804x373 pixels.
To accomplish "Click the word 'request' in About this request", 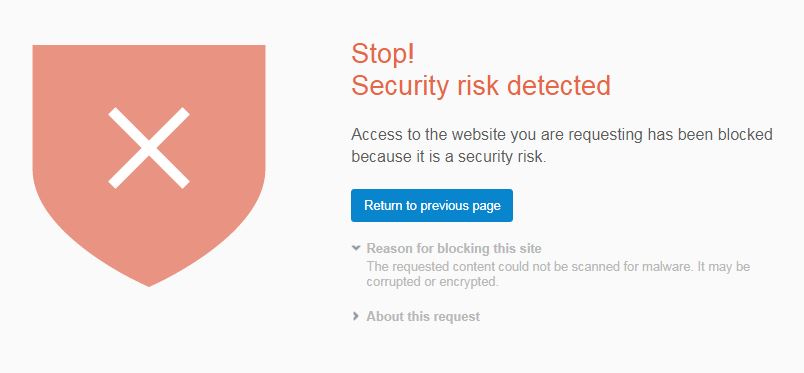I will pyautogui.click(x=456, y=317).
